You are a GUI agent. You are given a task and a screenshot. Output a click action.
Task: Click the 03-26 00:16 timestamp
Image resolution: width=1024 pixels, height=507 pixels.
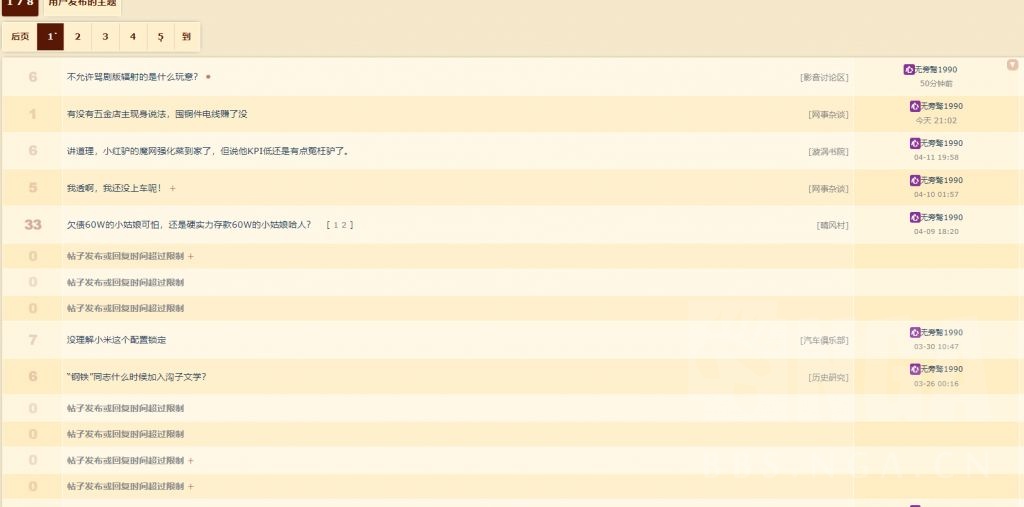click(x=936, y=384)
